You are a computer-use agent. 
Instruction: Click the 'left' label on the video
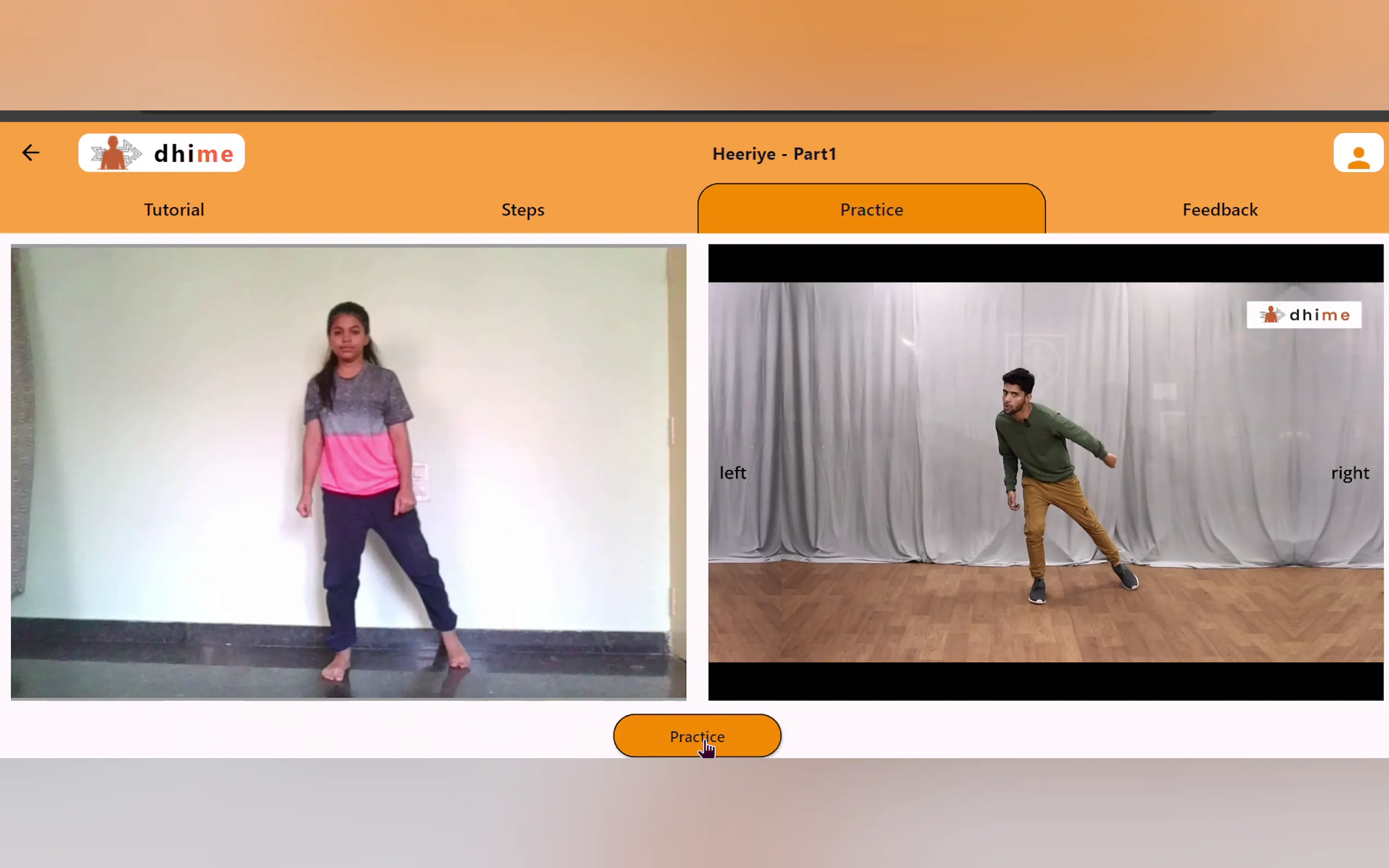[732, 472]
